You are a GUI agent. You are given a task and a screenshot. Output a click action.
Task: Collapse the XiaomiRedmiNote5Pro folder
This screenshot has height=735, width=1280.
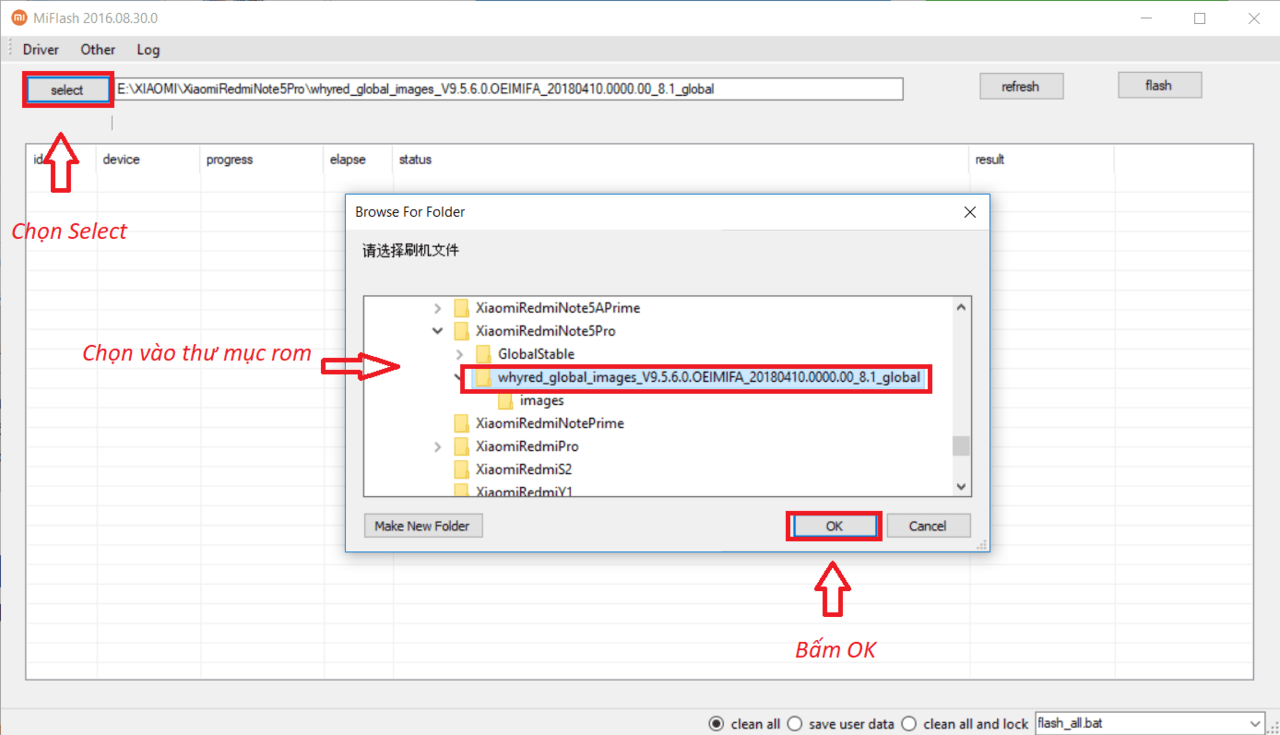pos(437,331)
